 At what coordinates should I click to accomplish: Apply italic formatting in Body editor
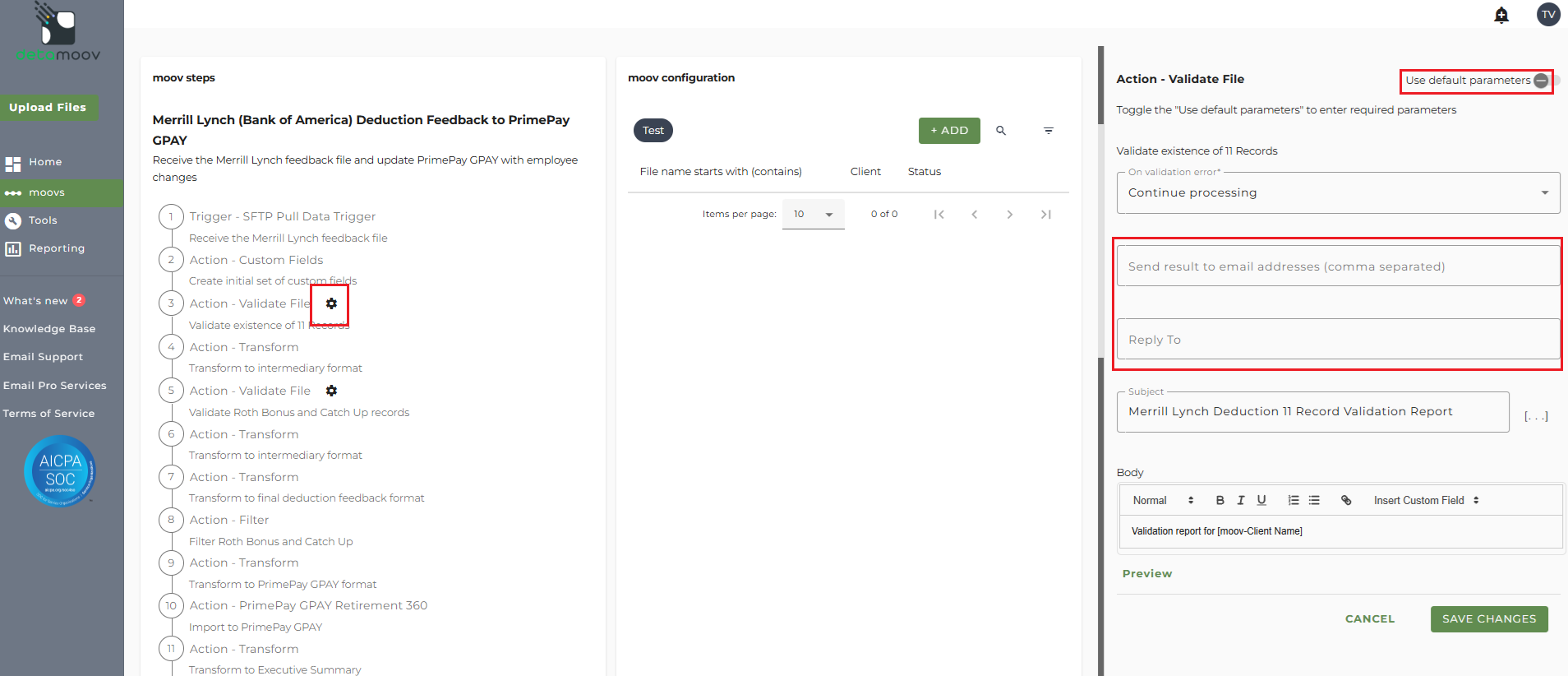[1241, 500]
